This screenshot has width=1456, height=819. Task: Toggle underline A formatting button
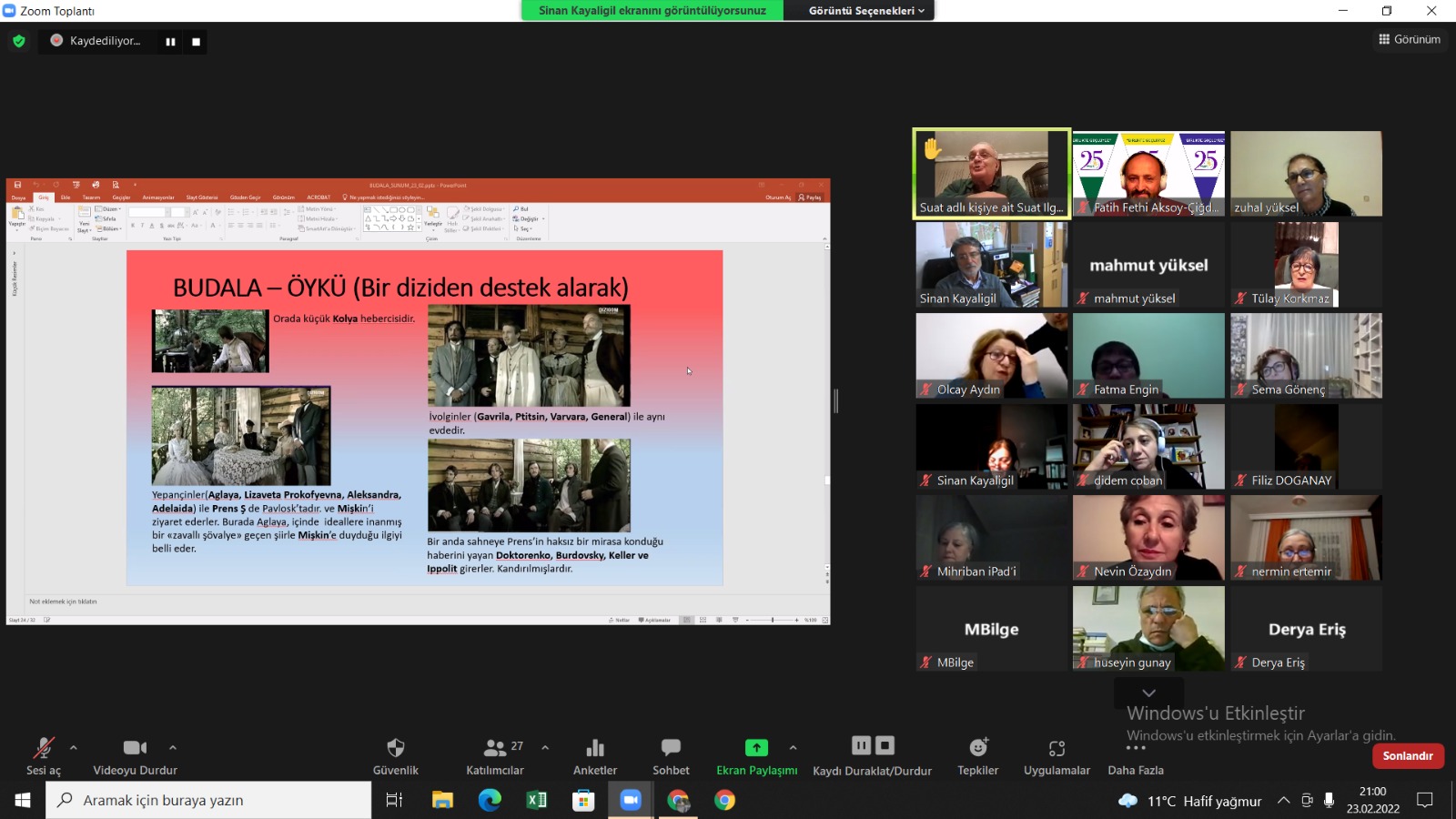tap(152, 226)
